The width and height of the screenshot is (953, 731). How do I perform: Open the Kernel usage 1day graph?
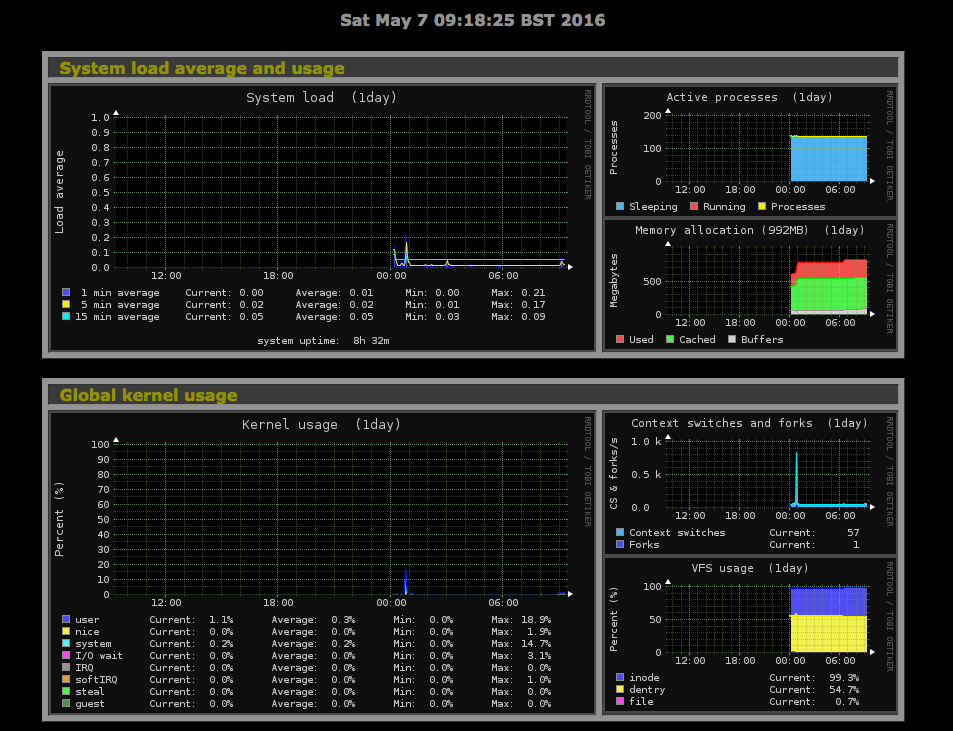click(322, 562)
